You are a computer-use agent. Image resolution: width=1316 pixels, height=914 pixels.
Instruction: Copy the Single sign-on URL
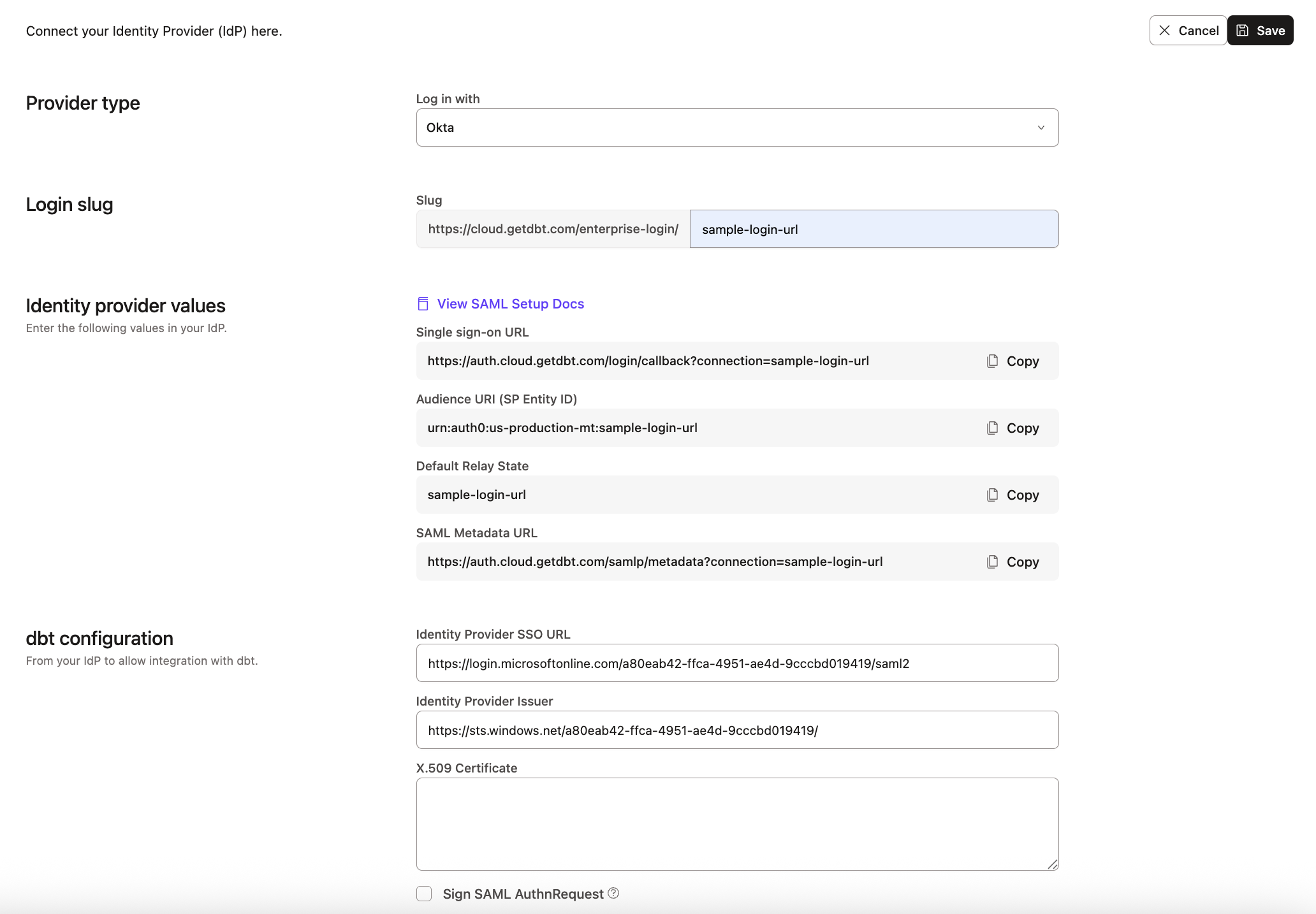click(1013, 361)
